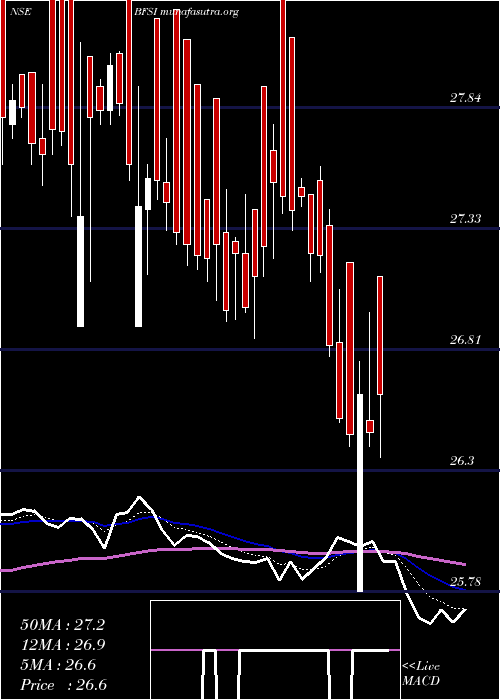Click the NSE exchange label
Image resolution: width=500 pixels, height=700 pixels.
(x=21, y=12)
